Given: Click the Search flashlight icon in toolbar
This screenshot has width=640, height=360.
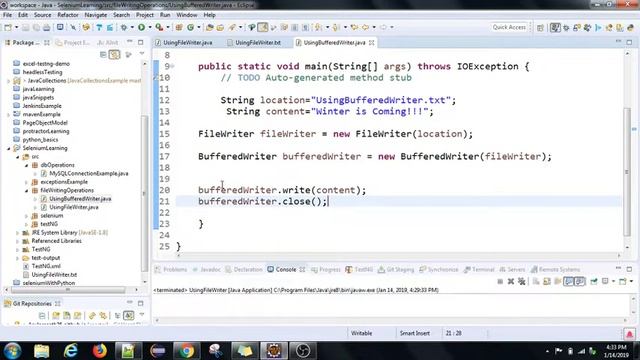Looking at the screenshot, I should 232,27.
